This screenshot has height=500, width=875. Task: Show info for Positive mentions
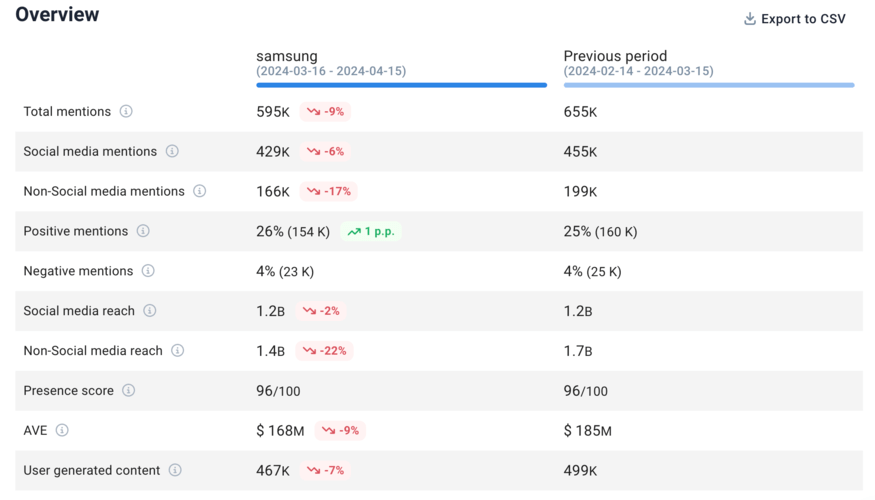tap(143, 231)
